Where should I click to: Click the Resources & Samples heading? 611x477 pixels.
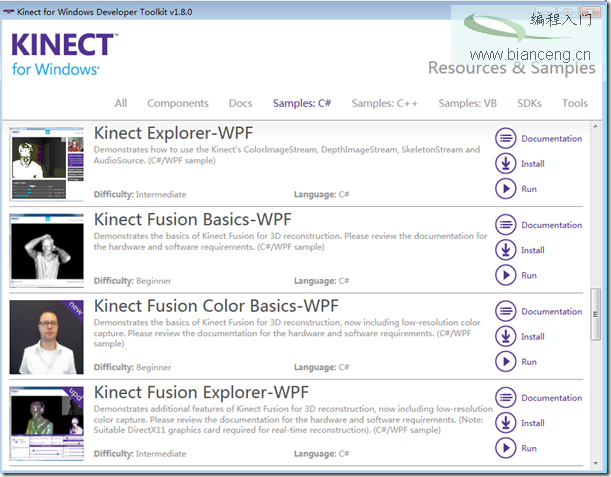(512, 68)
